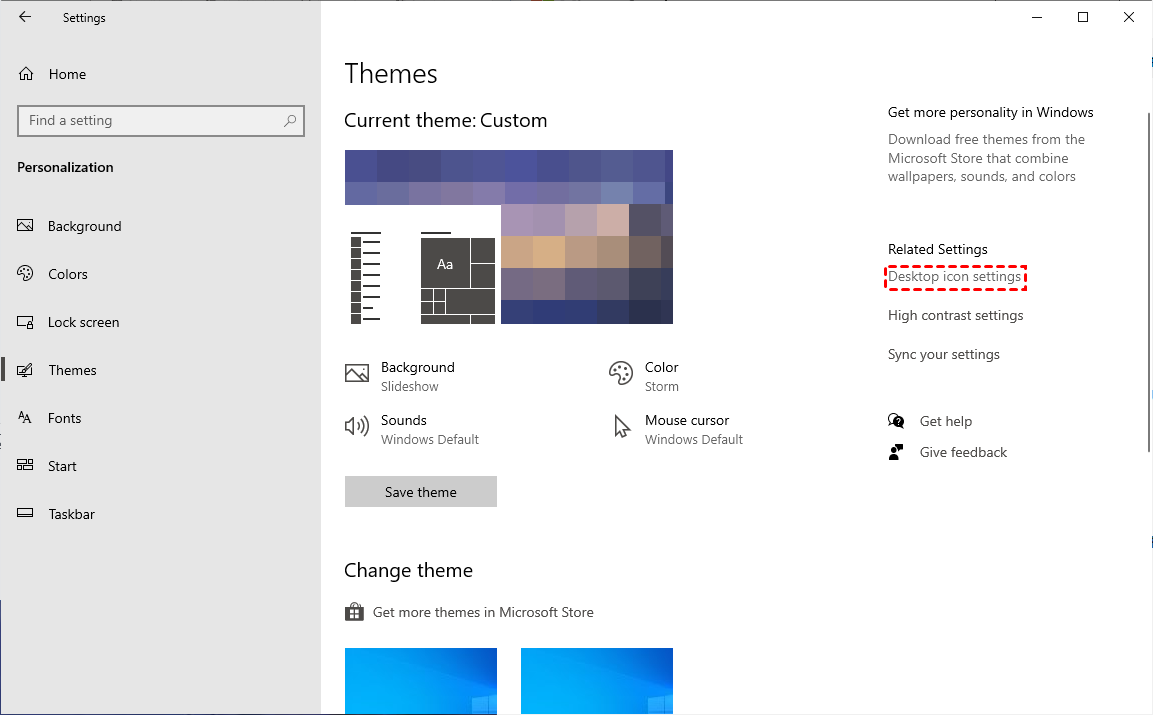Screen dimensions: 1153x715
Task: Click the Background slideshow picture icon
Action: click(x=357, y=374)
